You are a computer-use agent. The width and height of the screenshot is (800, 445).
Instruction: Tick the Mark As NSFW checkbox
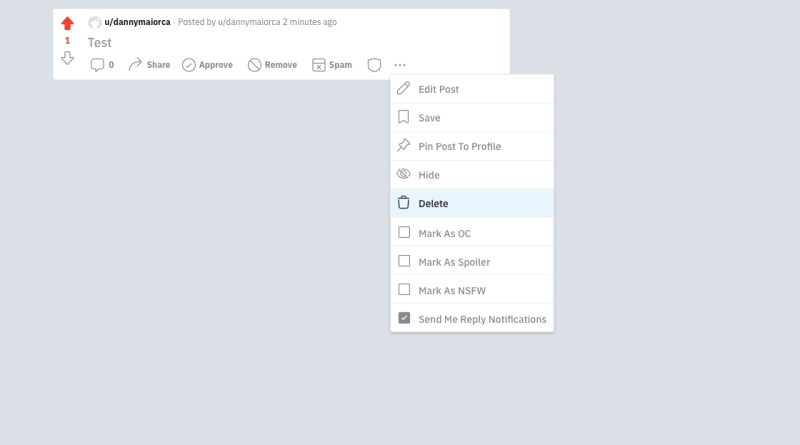(404, 290)
